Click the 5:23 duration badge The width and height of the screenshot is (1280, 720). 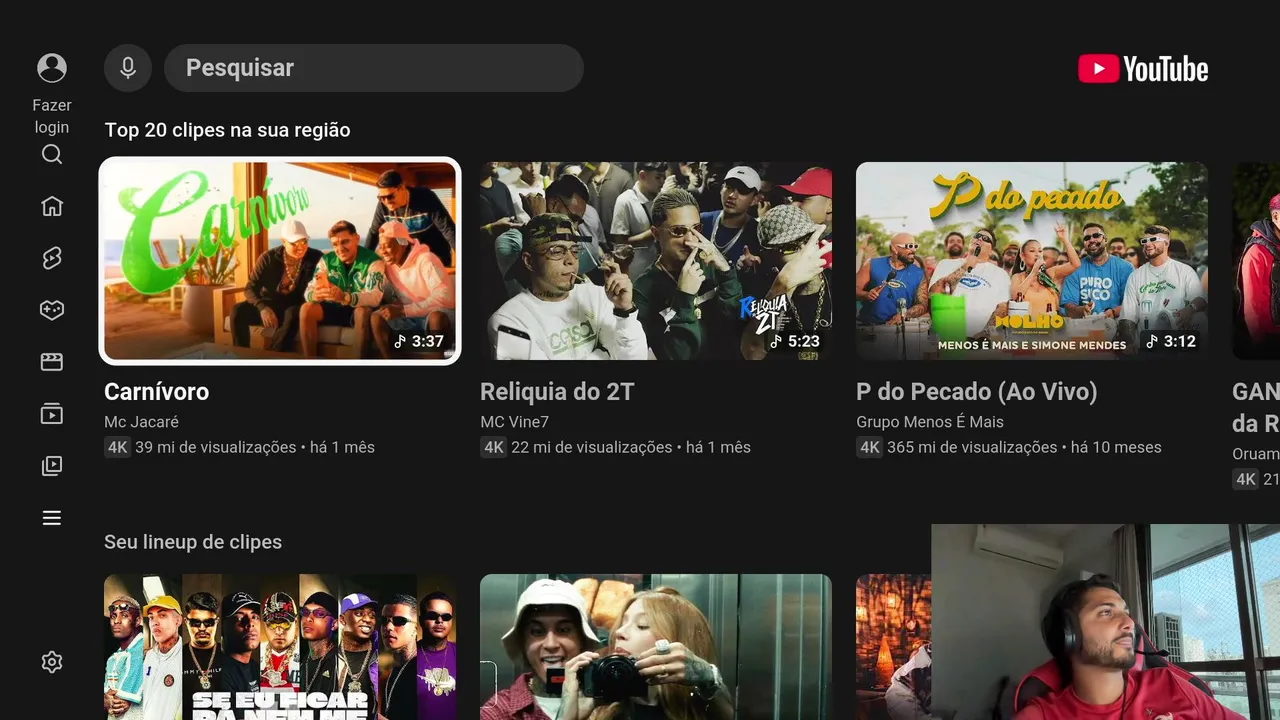coord(795,341)
